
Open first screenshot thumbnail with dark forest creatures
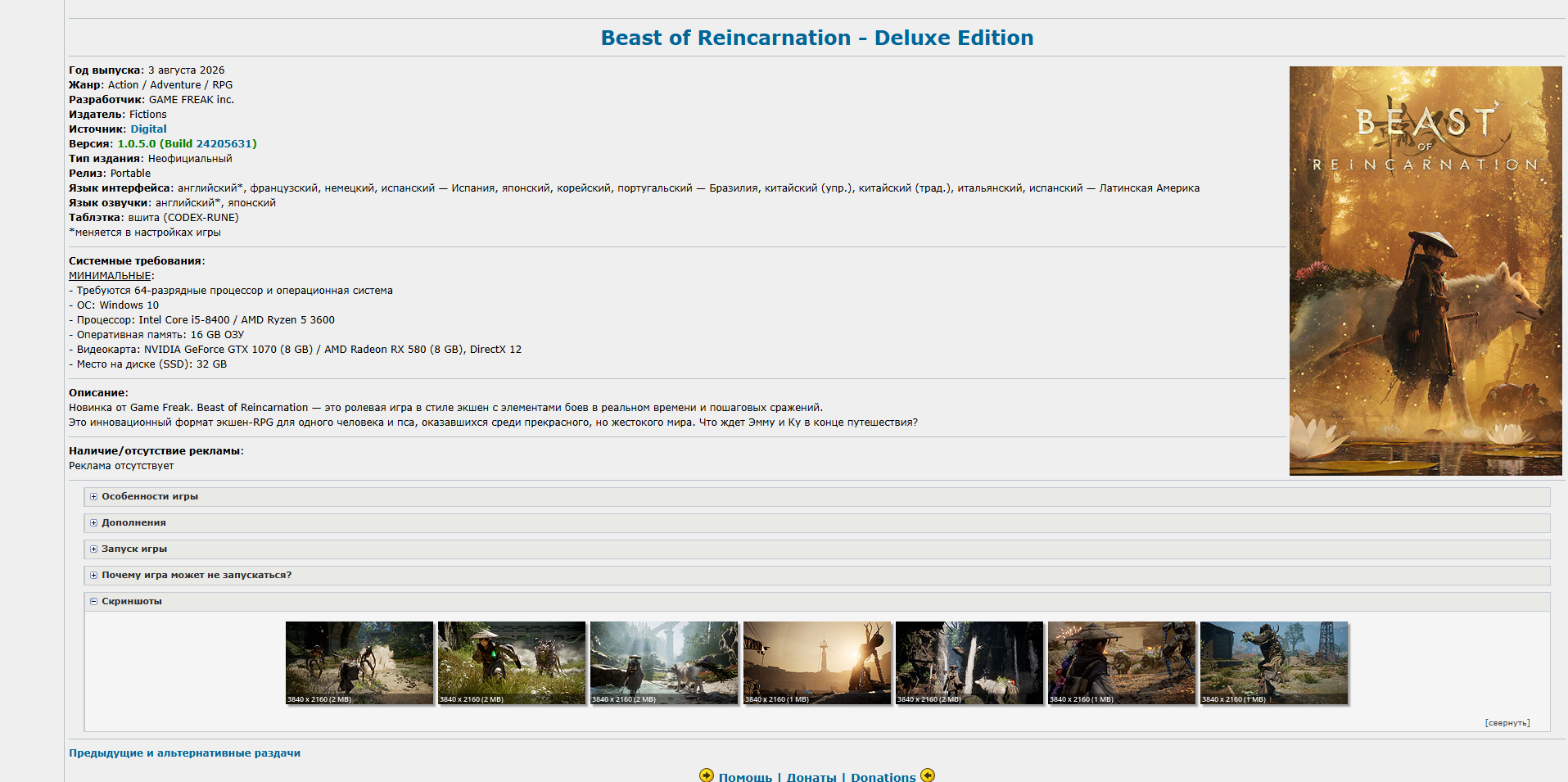click(x=359, y=662)
